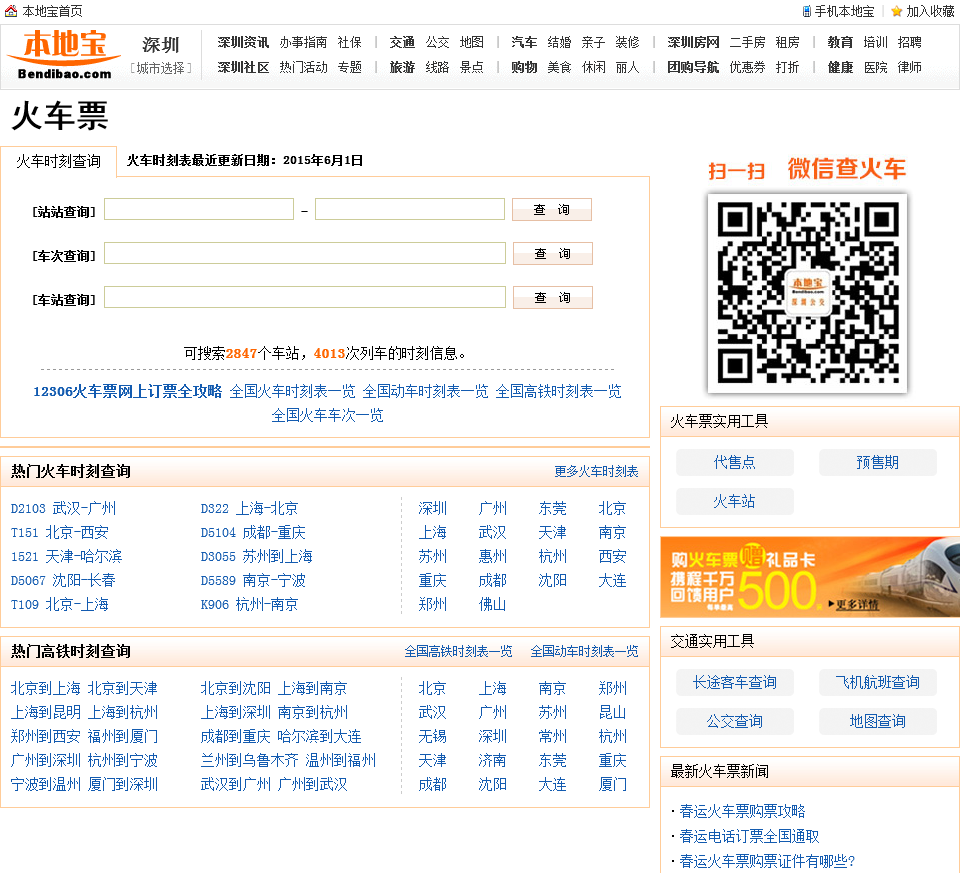
Task: Open 旅游 menu item
Action: (x=402, y=67)
